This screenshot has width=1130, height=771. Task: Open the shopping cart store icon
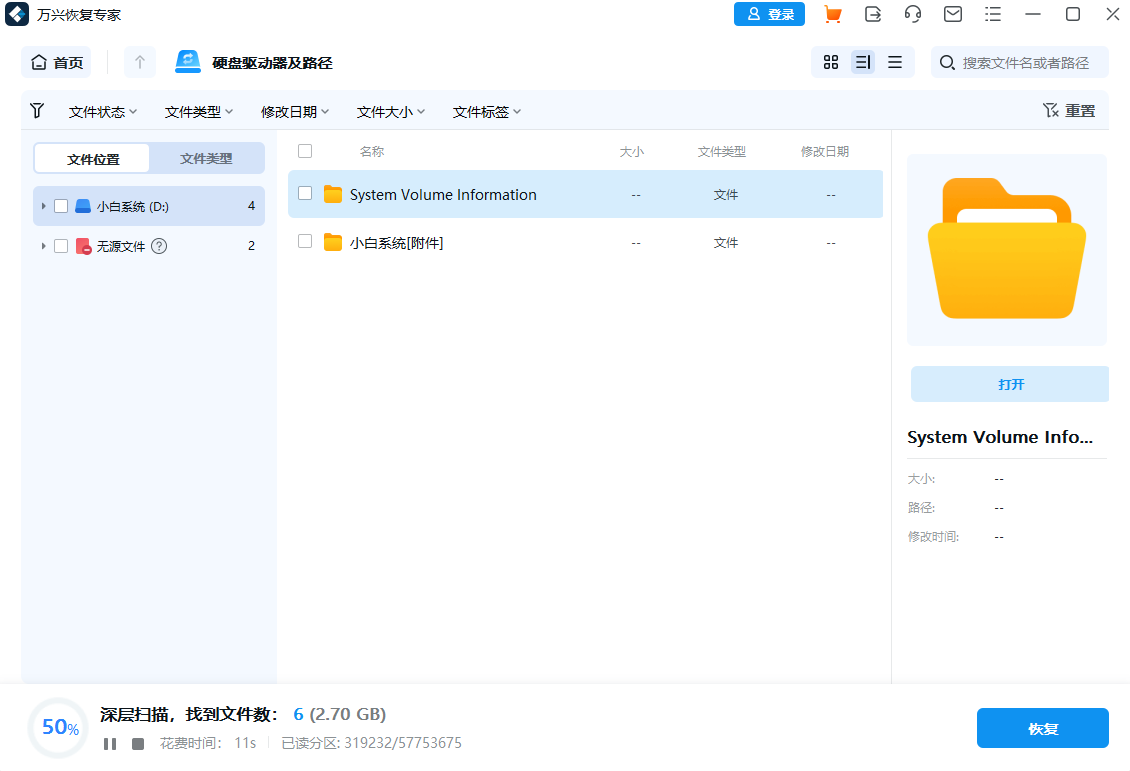click(833, 14)
